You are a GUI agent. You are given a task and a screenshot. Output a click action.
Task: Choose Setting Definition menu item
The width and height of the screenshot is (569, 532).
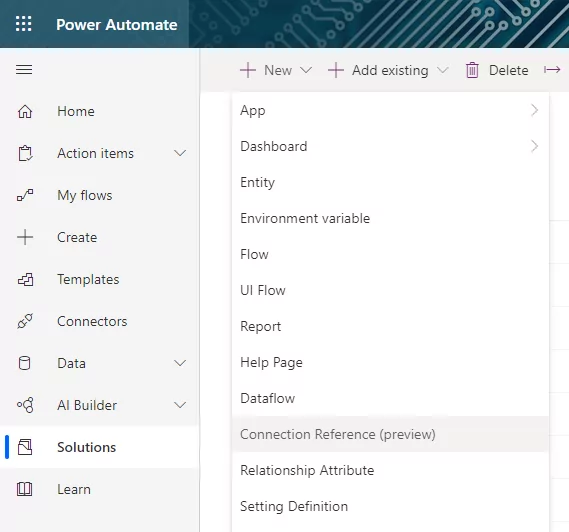[x=390, y=506]
